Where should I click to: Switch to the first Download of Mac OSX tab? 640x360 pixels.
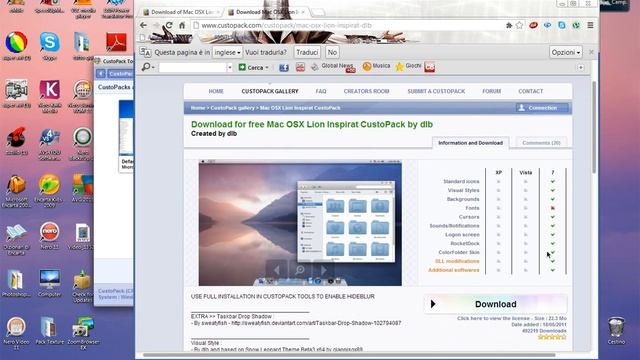tap(181, 12)
